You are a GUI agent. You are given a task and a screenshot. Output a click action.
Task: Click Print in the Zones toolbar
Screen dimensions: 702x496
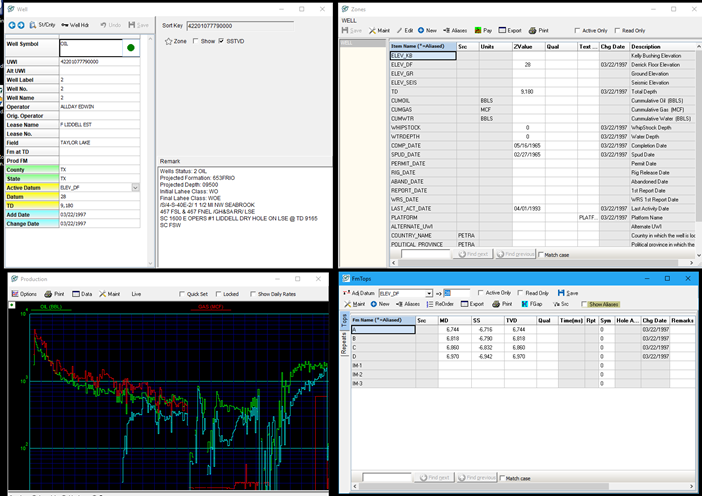click(540, 31)
